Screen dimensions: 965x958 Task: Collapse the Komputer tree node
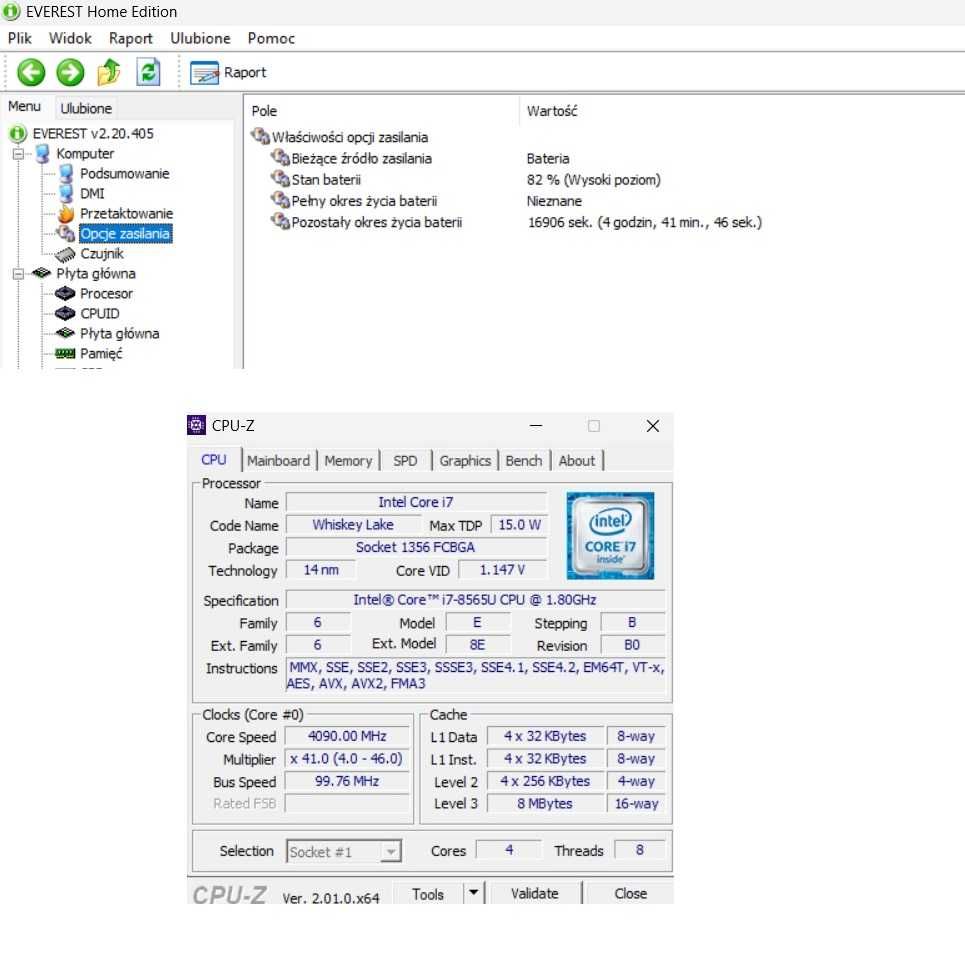(x=18, y=154)
